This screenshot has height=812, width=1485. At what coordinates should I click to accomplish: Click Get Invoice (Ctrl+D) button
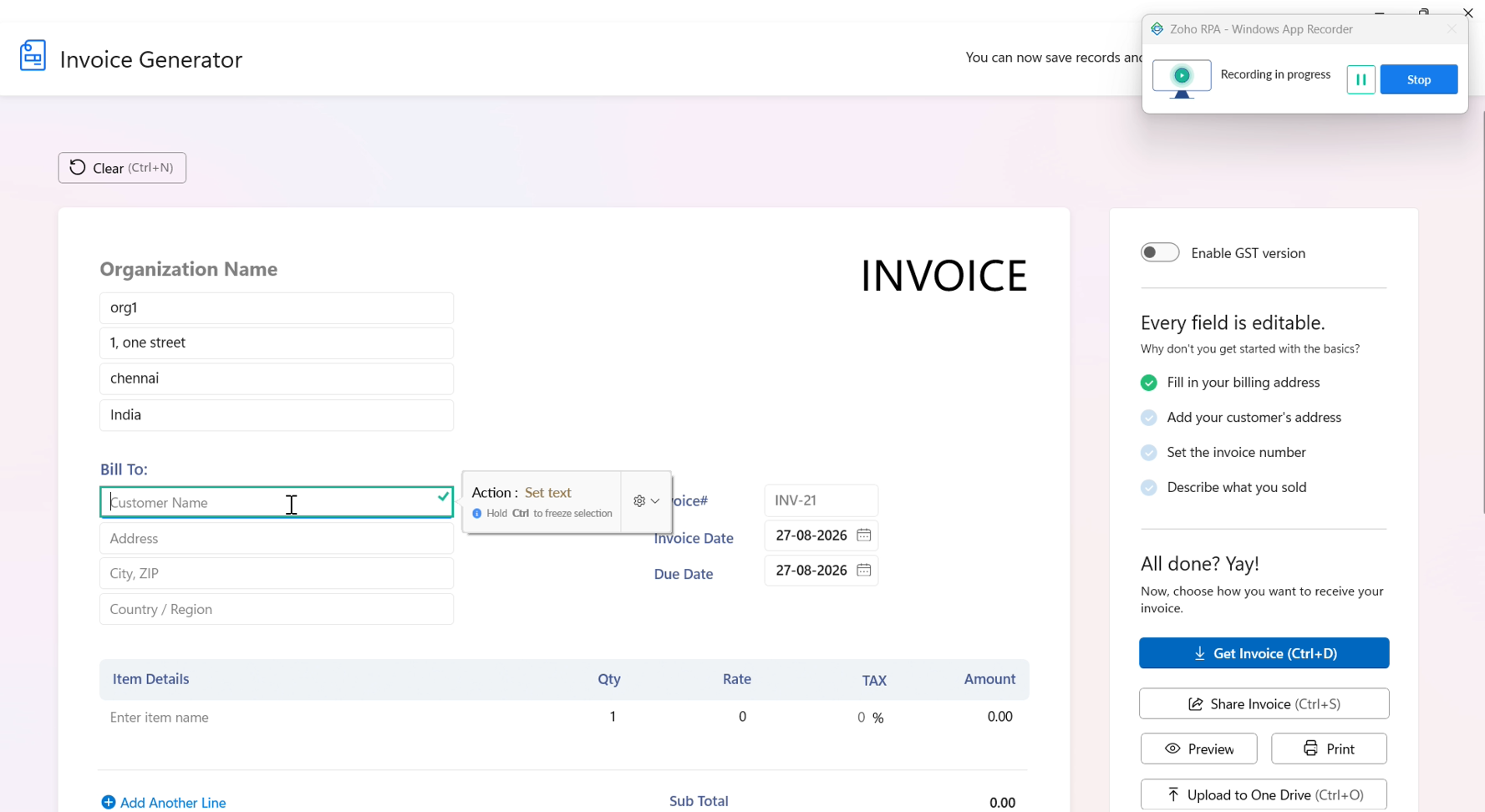pos(1264,653)
